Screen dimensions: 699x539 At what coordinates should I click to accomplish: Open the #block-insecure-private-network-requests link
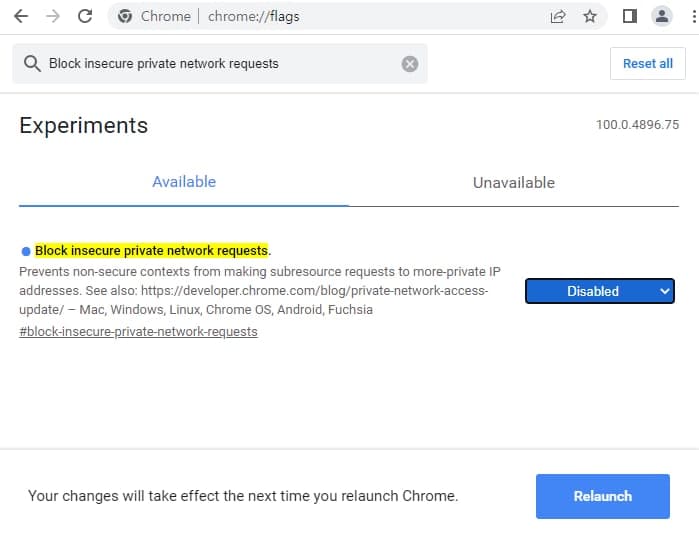[138, 332]
